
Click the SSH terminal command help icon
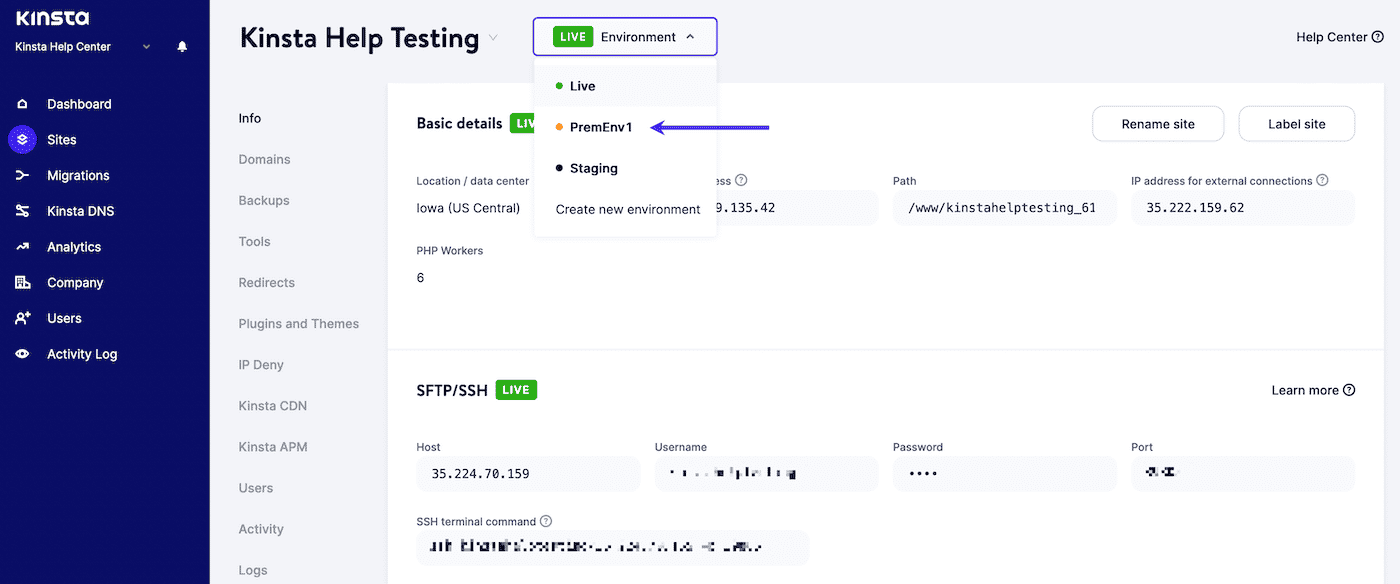545,521
